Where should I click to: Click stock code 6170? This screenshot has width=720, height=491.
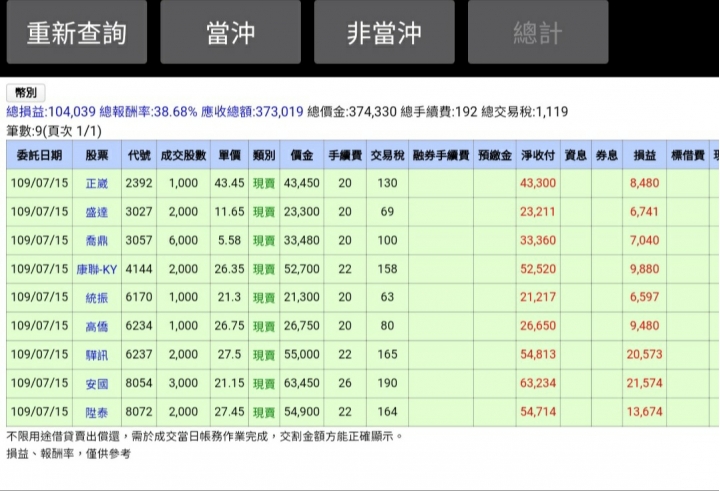(139, 297)
